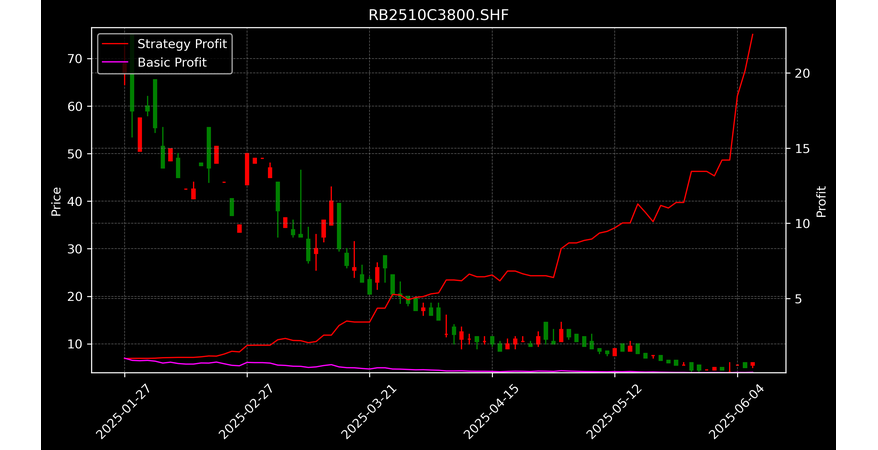878x450 pixels.
Task: Click the peak of the Strategy Profit line
Action: pyautogui.click(x=753, y=34)
